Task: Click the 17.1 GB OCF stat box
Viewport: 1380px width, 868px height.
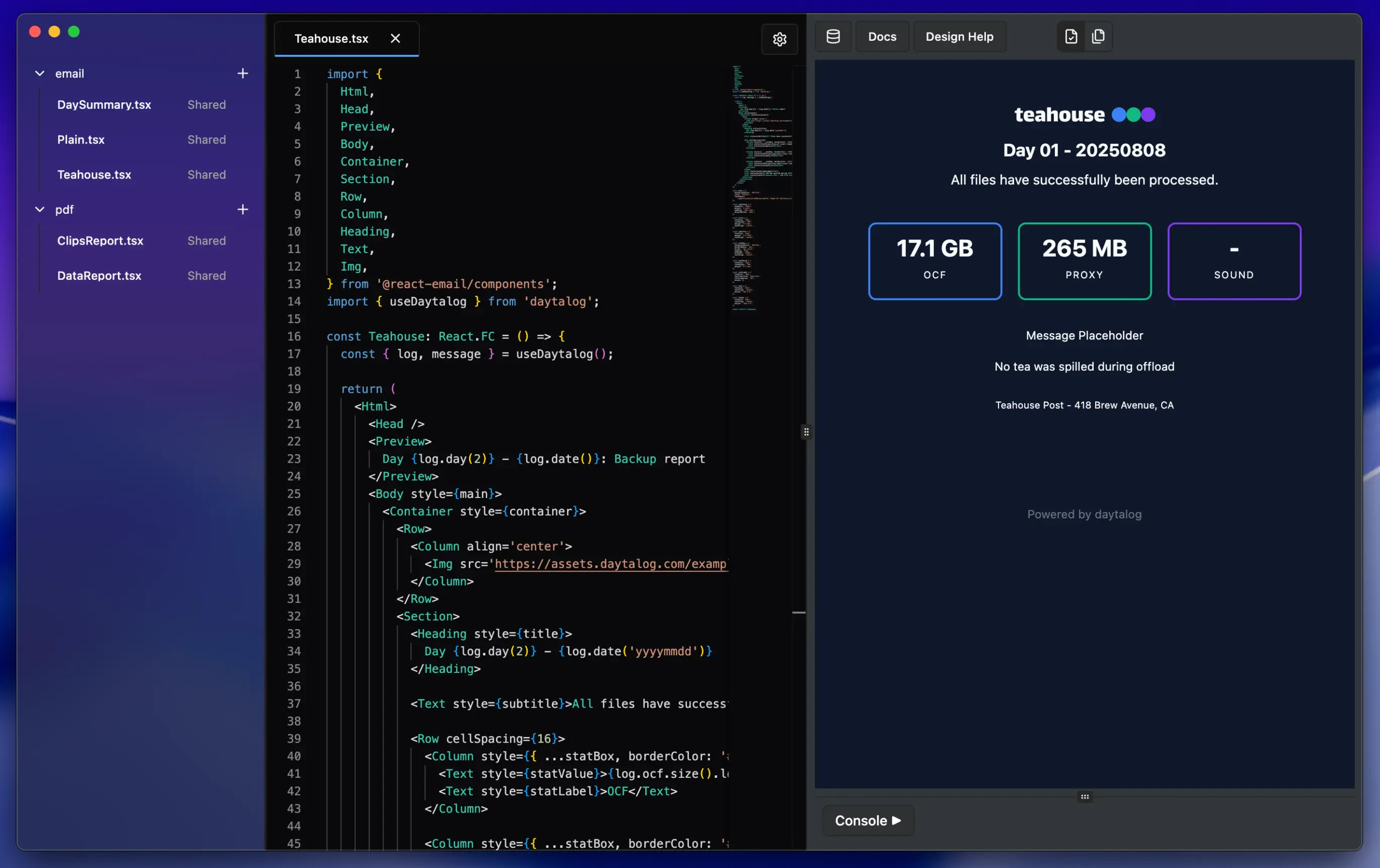Action: click(935, 261)
